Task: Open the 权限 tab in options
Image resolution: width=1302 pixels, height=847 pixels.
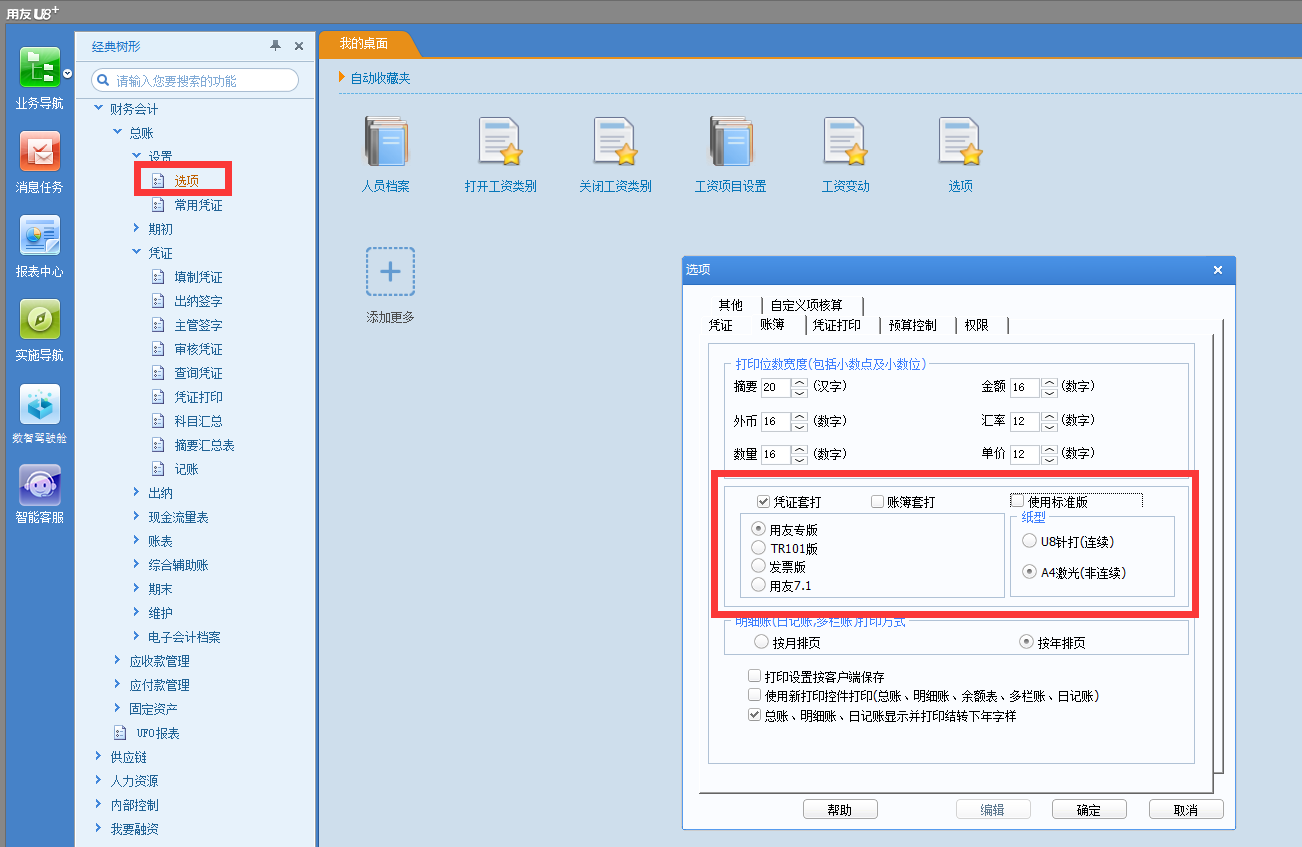Action: (976, 325)
